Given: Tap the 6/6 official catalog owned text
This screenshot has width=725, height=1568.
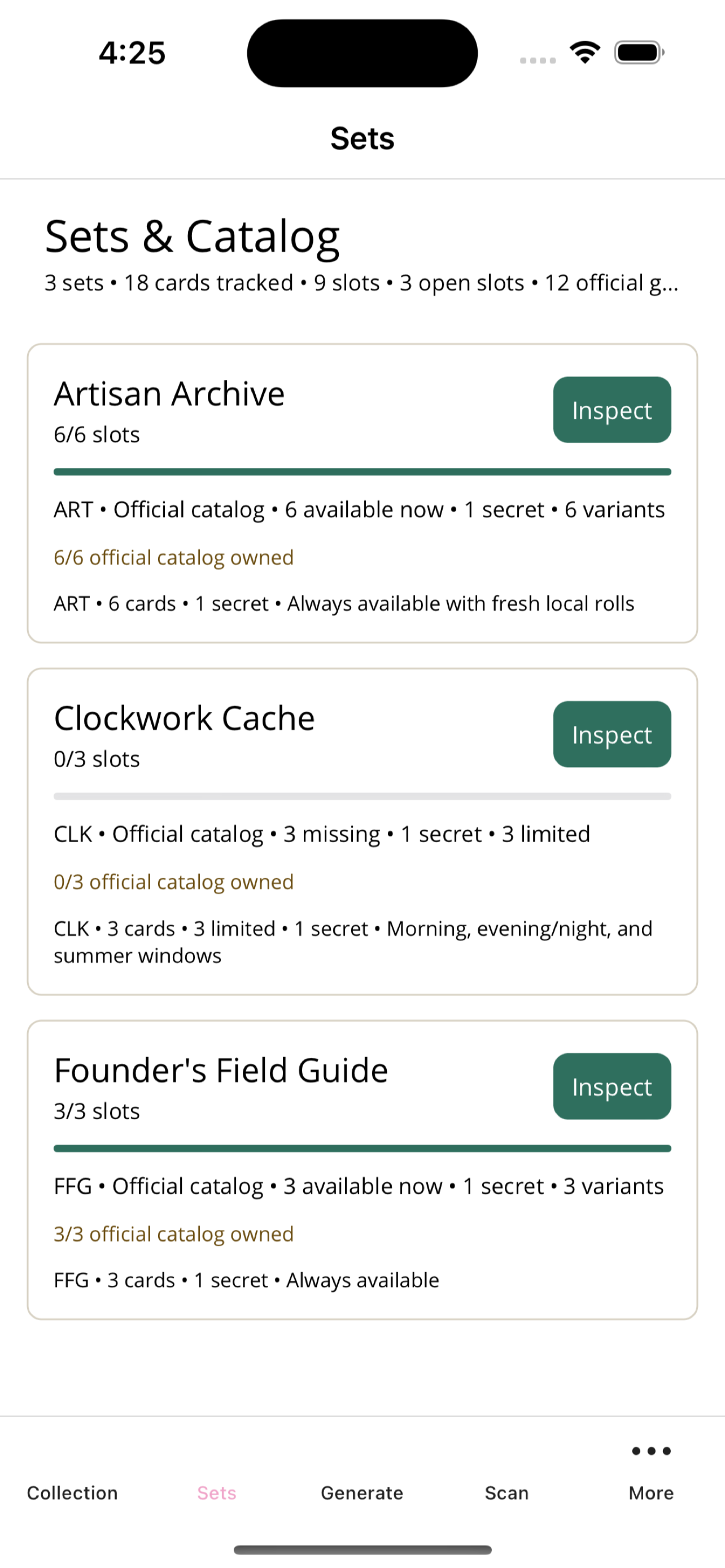Looking at the screenshot, I should (173, 558).
